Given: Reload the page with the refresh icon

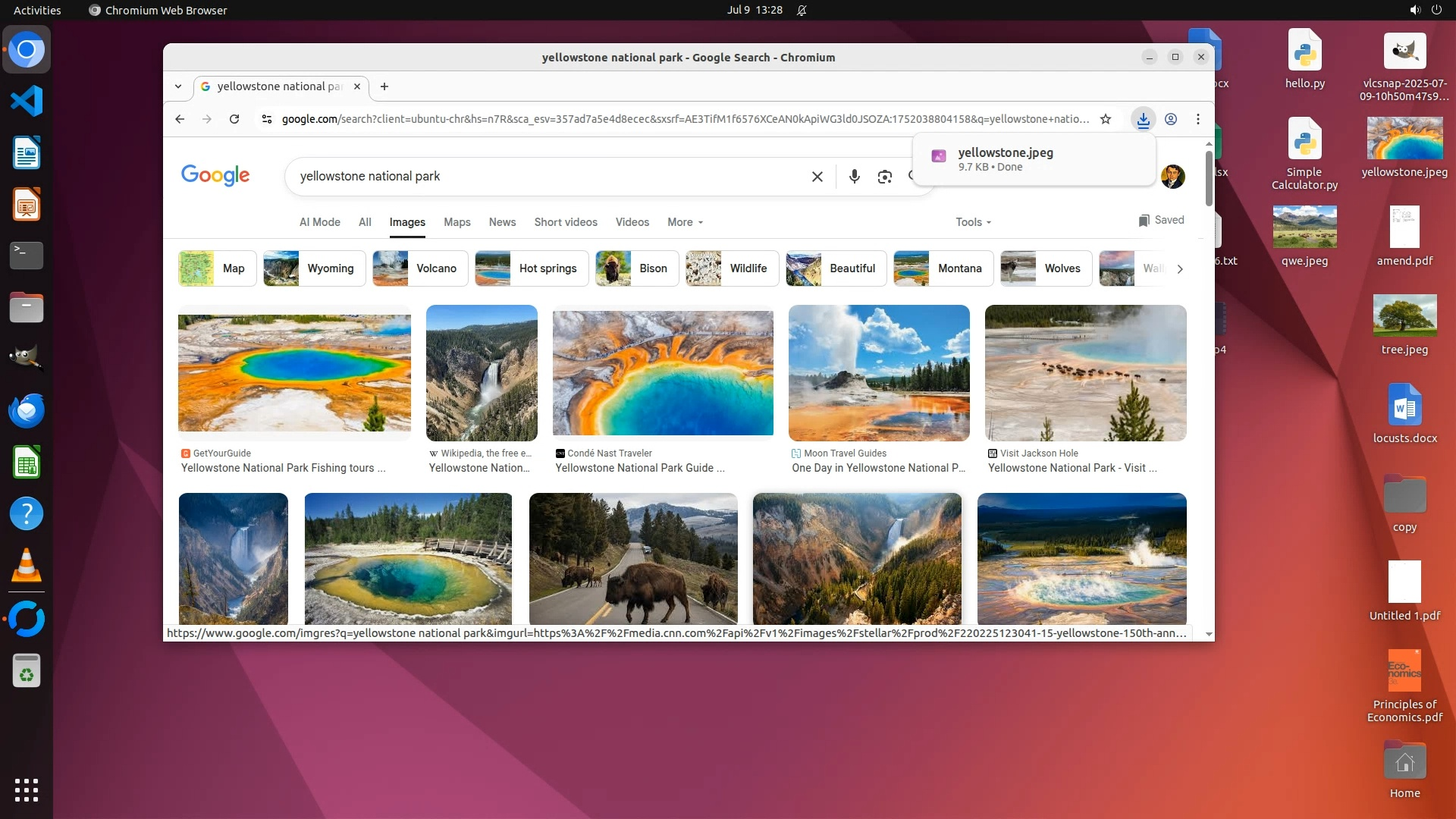Looking at the screenshot, I should click(x=234, y=119).
